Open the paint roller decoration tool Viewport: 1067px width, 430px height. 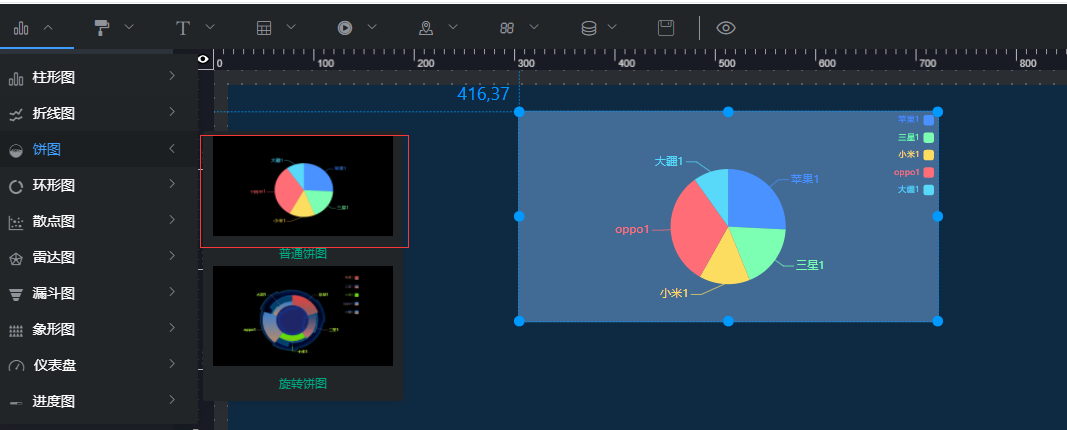[x=102, y=27]
